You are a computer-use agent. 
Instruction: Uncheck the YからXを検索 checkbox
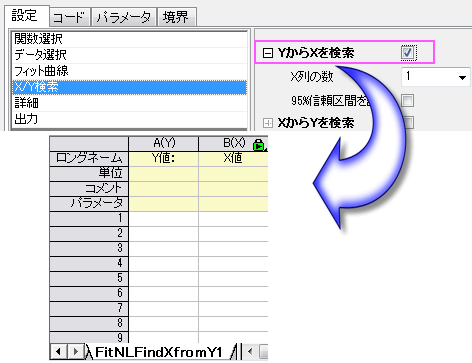click(x=408, y=52)
